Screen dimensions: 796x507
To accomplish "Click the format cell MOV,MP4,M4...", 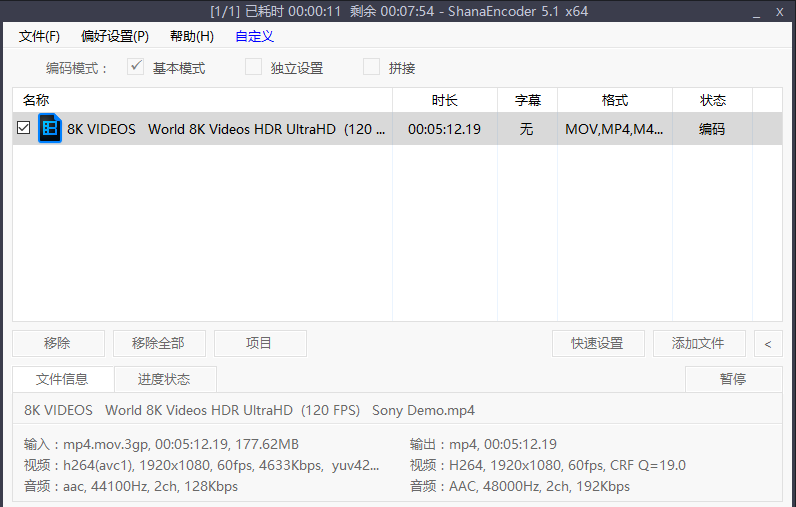I will (614, 129).
